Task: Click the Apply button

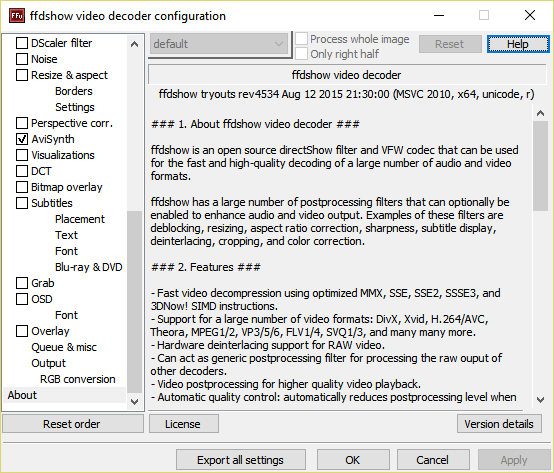Action: click(x=514, y=460)
